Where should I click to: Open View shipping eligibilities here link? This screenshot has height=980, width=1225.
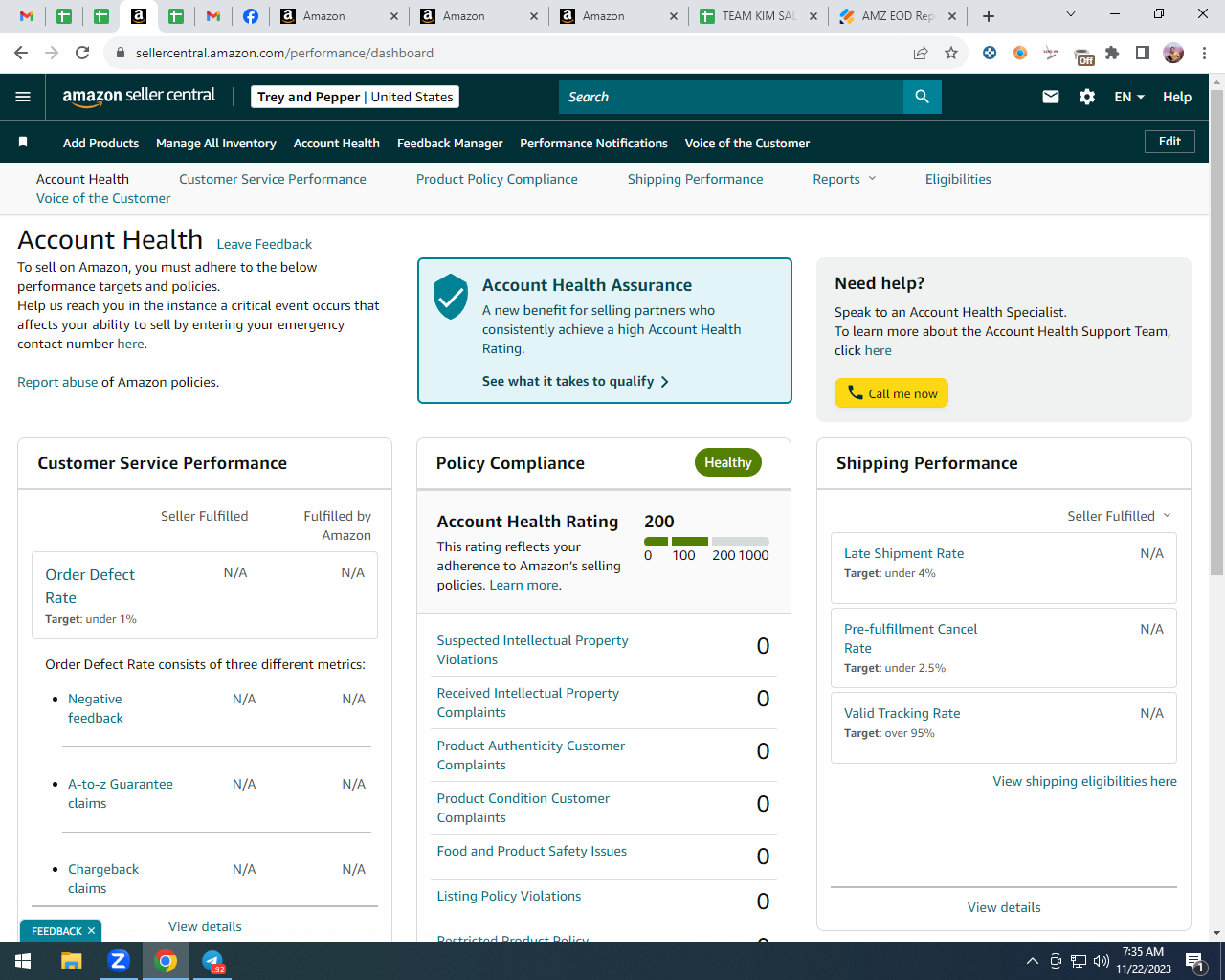tap(1084, 781)
